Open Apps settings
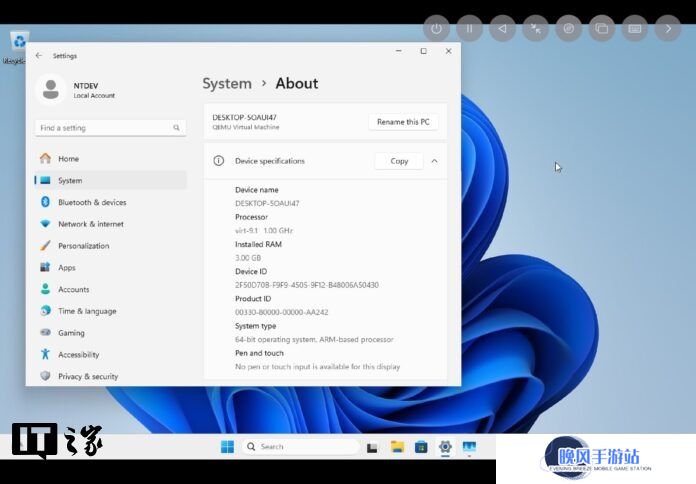696x484 pixels. coord(111,267)
